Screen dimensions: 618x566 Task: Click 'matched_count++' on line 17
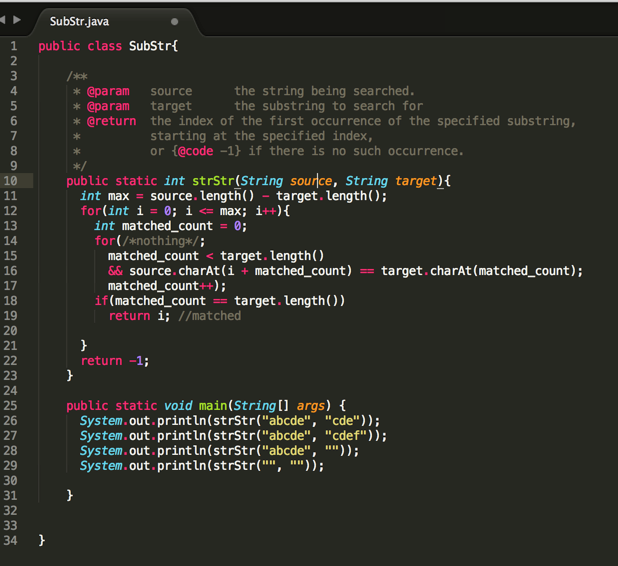[x=160, y=286]
